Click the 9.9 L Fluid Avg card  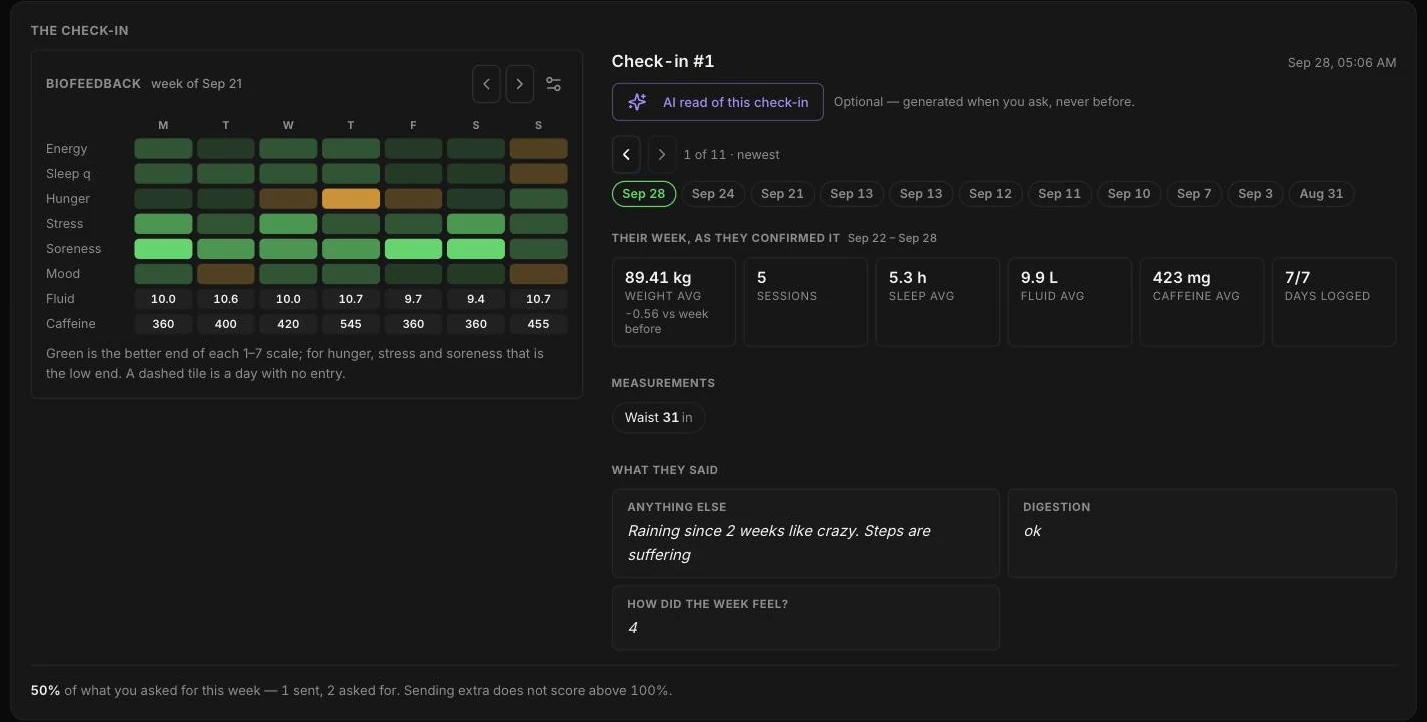pyautogui.click(x=1070, y=302)
